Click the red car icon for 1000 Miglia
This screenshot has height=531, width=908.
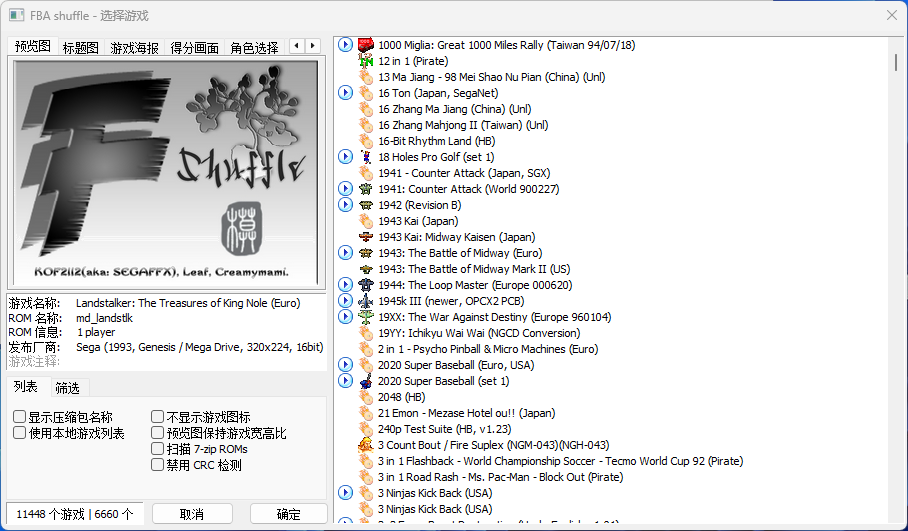(x=366, y=45)
